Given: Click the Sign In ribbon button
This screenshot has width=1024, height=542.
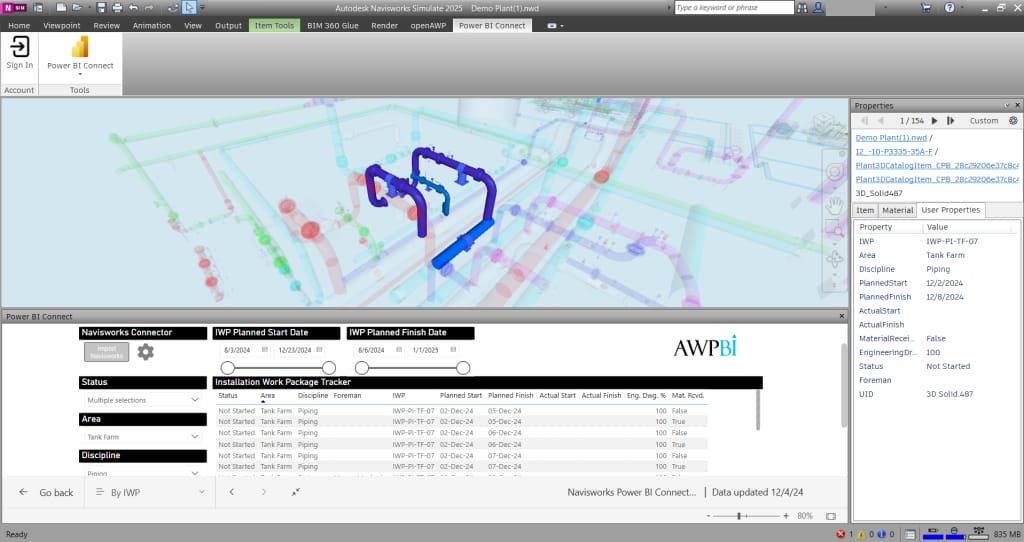Looking at the screenshot, I should pyautogui.click(x=20, y=52).
